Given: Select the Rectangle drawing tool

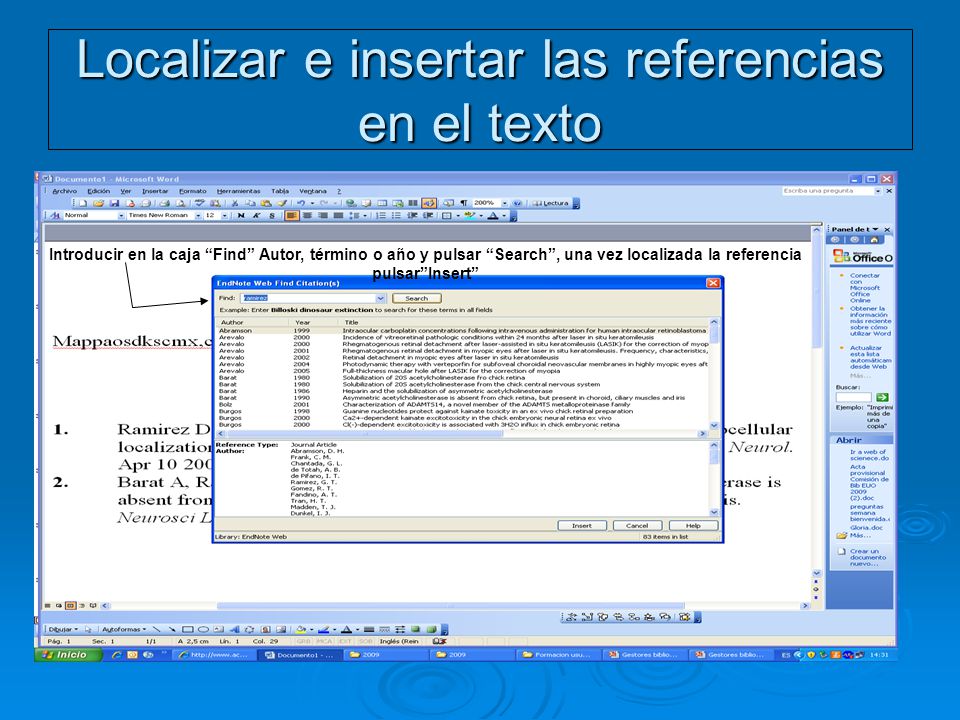Looking at the screenshot, I should [x=188, y=629].
